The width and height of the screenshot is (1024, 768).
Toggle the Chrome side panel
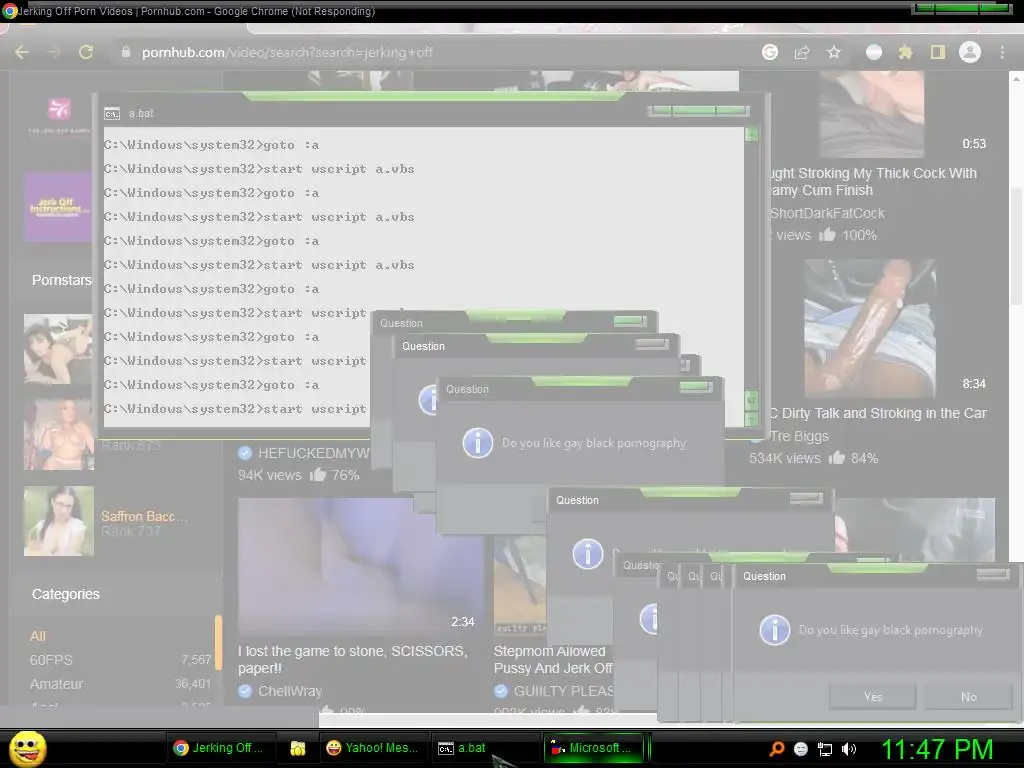[938, 52]
